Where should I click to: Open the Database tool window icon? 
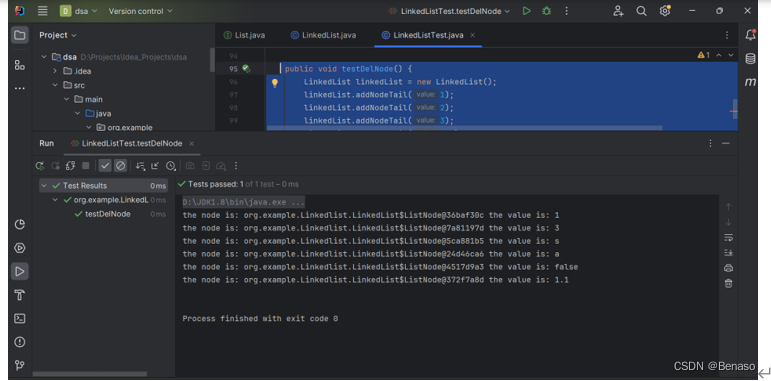pyautogui.click(x=750, y=59)
